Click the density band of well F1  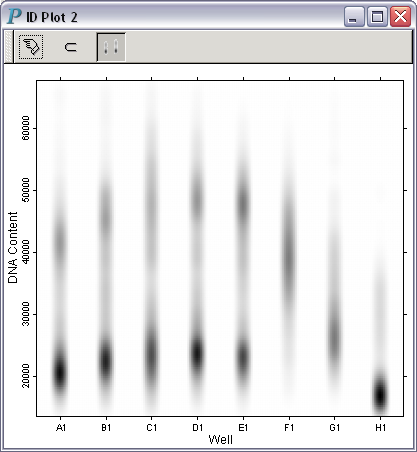tap(289, 257)
